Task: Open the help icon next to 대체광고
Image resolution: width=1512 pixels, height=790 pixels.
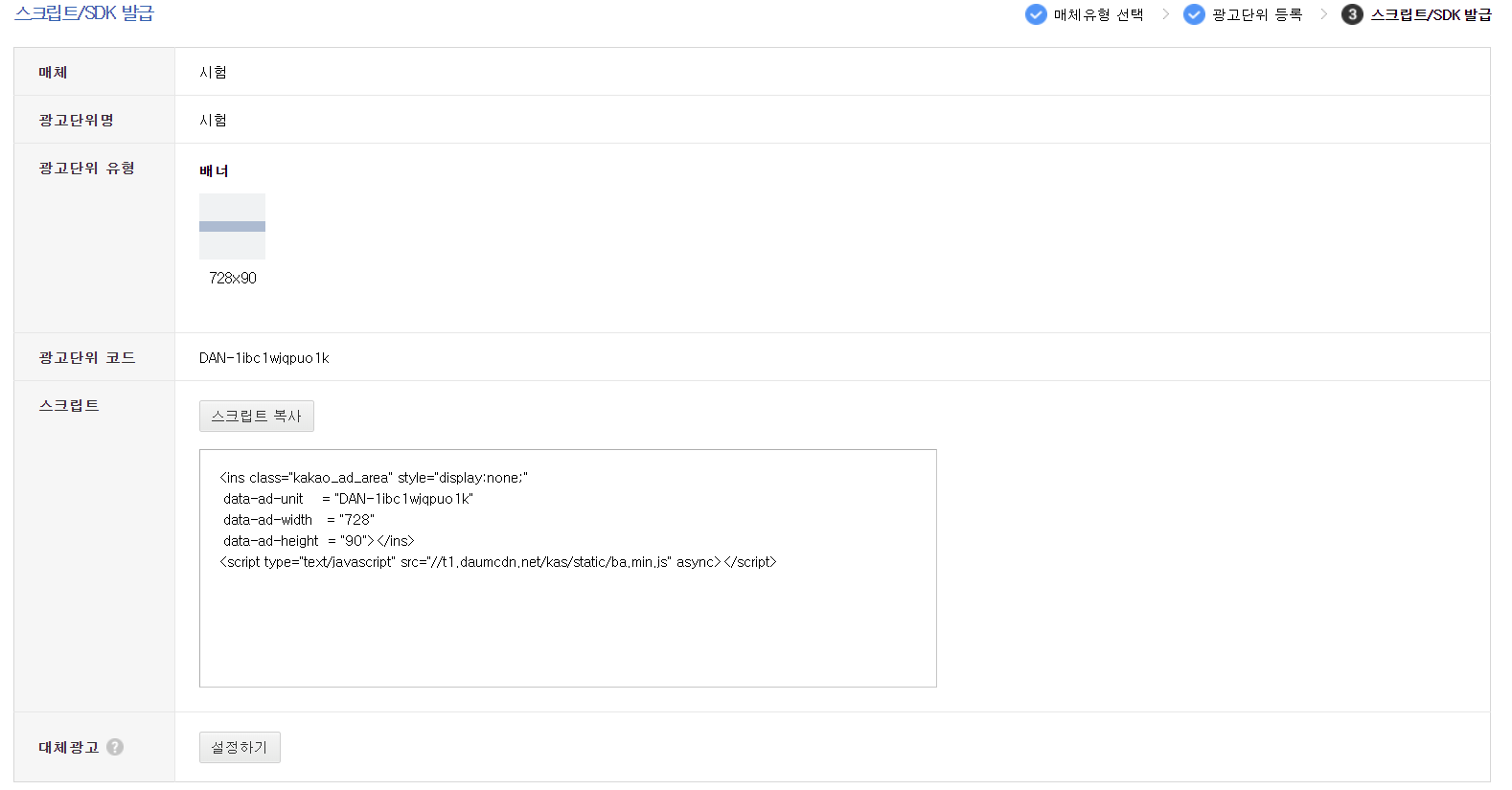Action: pos(115,747)
